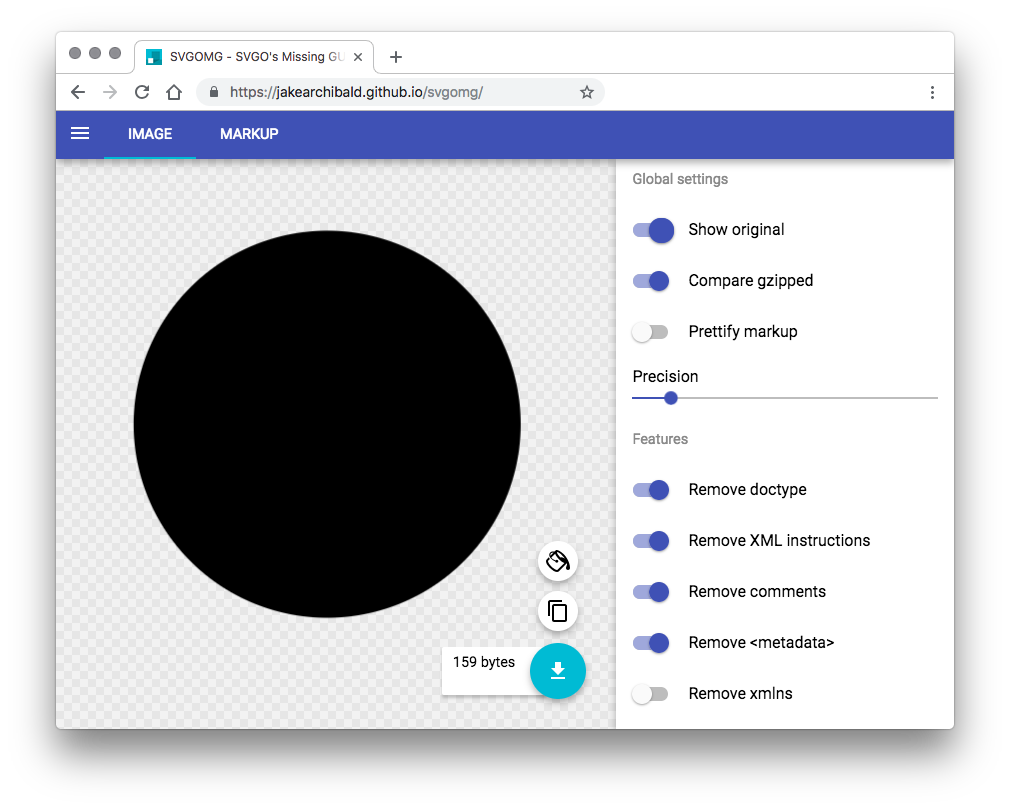
Task: Open the SVGOMG sidebar menu
Action: coord(80,133)
